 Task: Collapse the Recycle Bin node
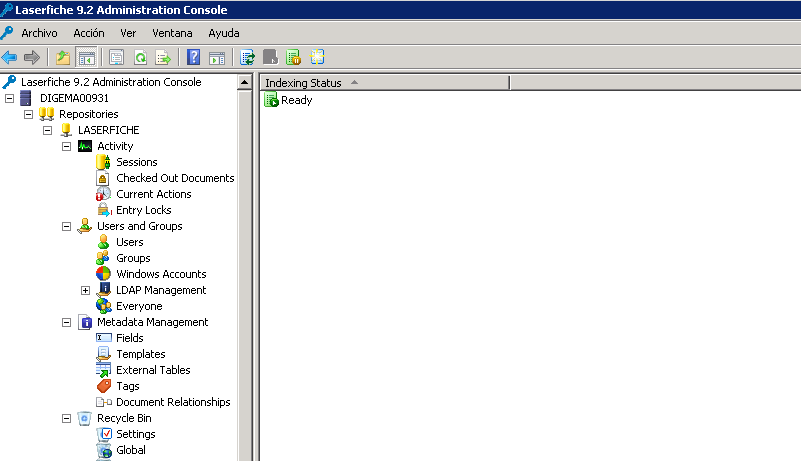point(66,419)
